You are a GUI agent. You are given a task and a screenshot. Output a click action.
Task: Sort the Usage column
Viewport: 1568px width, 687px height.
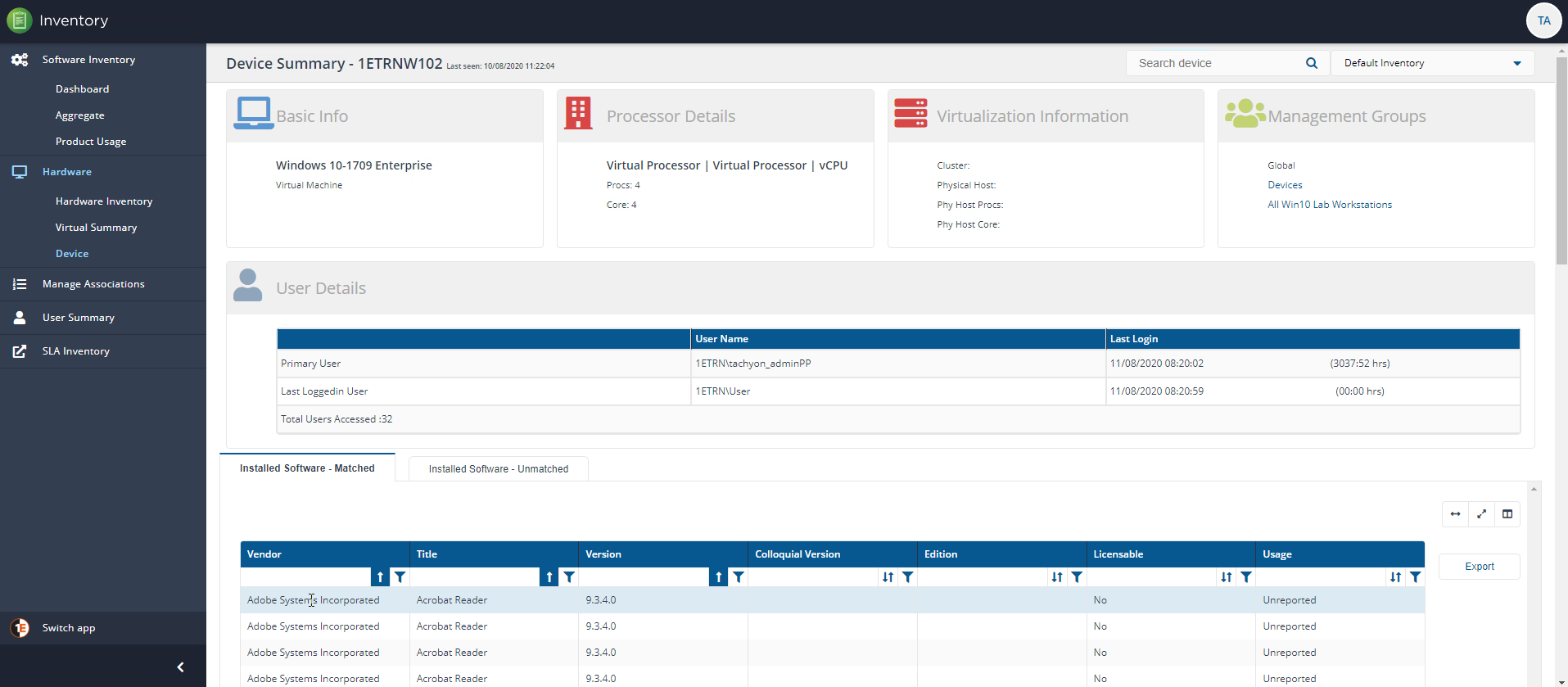[1396, 577]
